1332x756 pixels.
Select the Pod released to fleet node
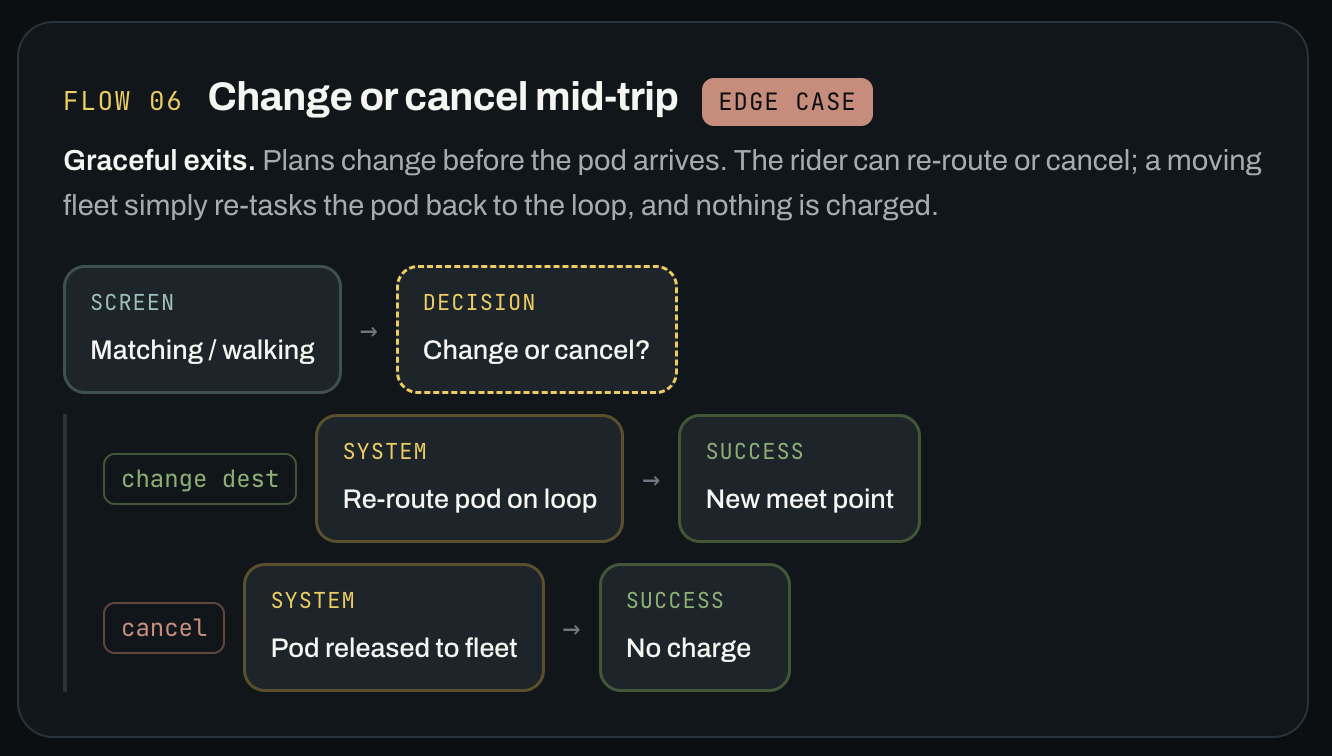pos(394,627)
